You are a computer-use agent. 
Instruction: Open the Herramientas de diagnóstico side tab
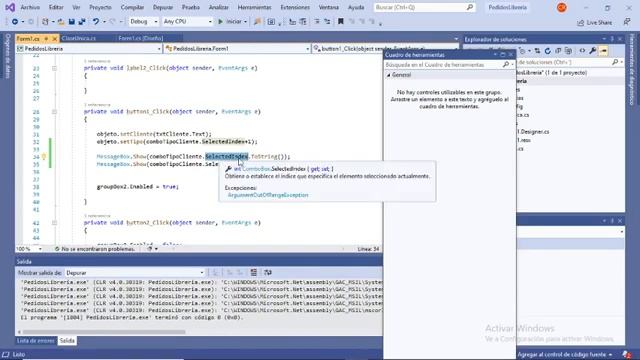click(632, 69)
